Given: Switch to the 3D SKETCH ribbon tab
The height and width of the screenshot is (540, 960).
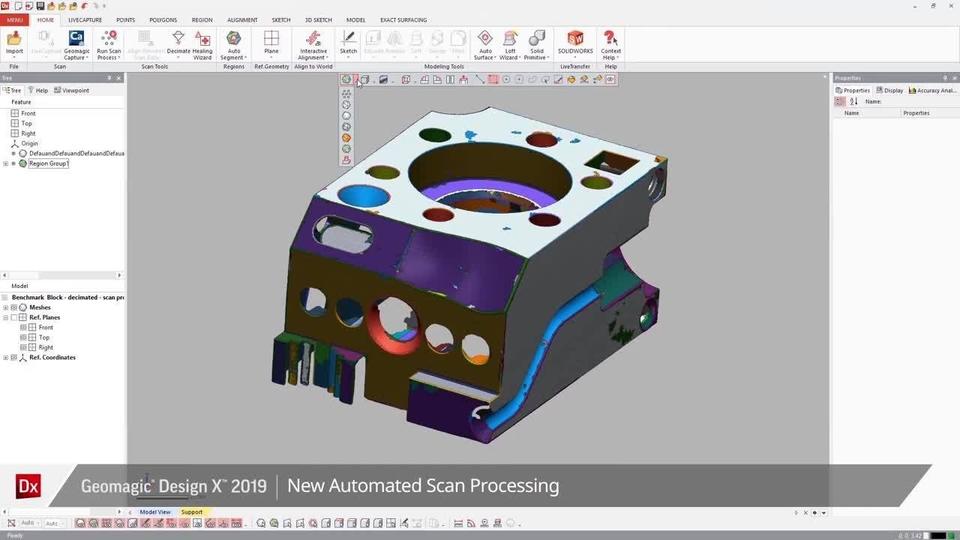Looking at the screenshot, I should click(x=318, y=20).
